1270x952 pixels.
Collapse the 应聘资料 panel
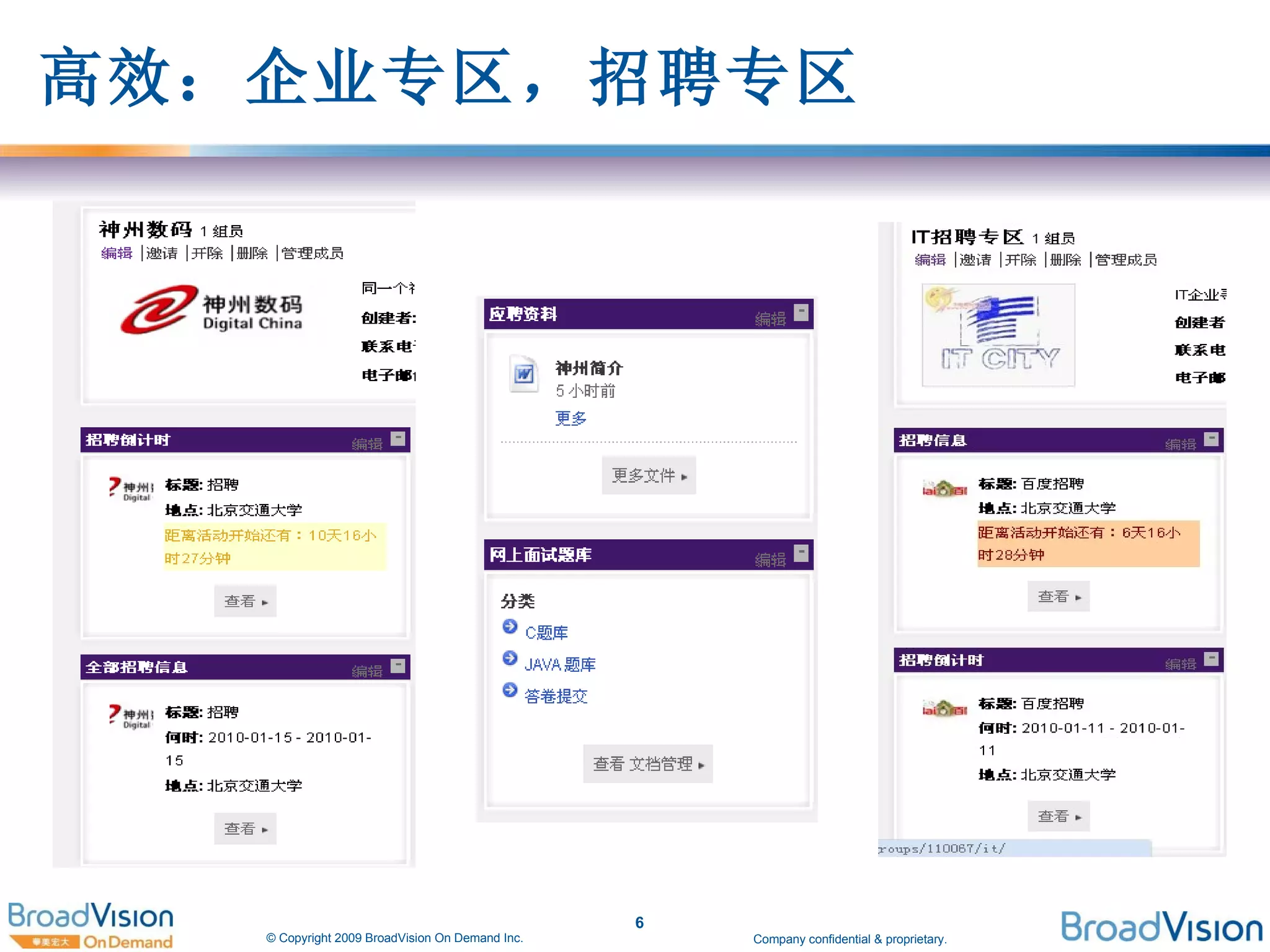click(x=801, y=312)
